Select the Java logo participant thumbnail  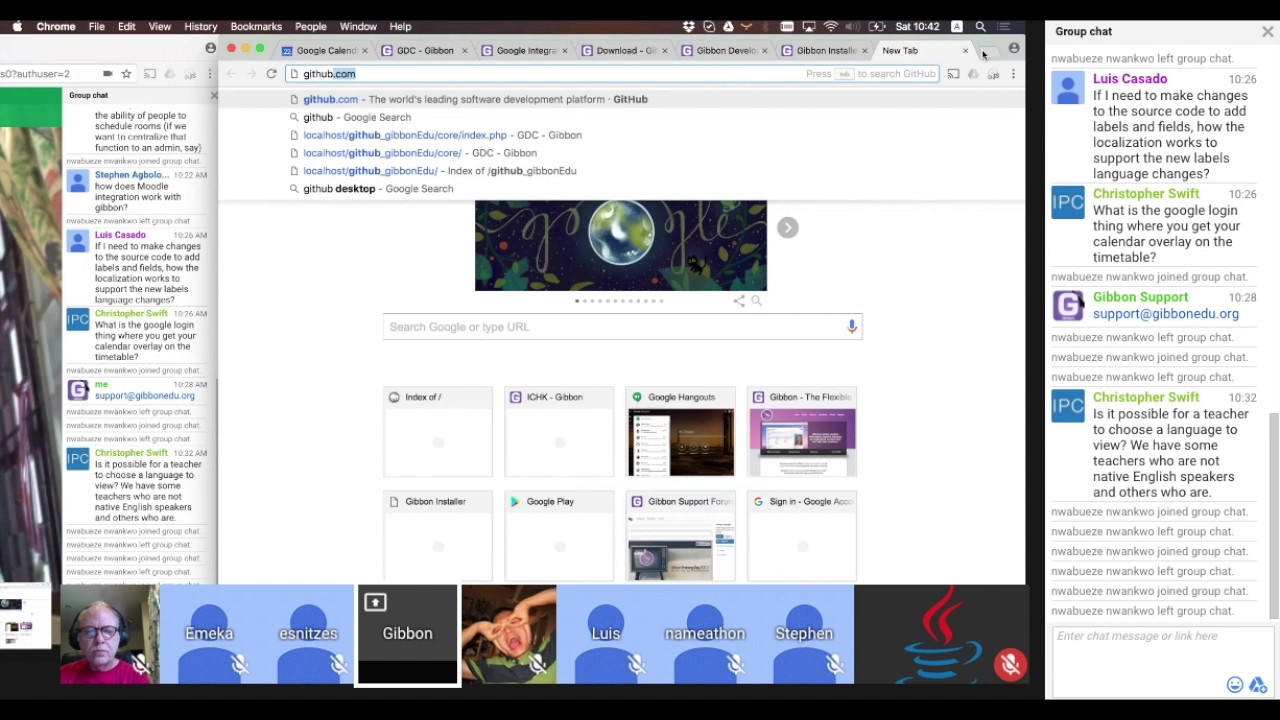tap(941, 634)
